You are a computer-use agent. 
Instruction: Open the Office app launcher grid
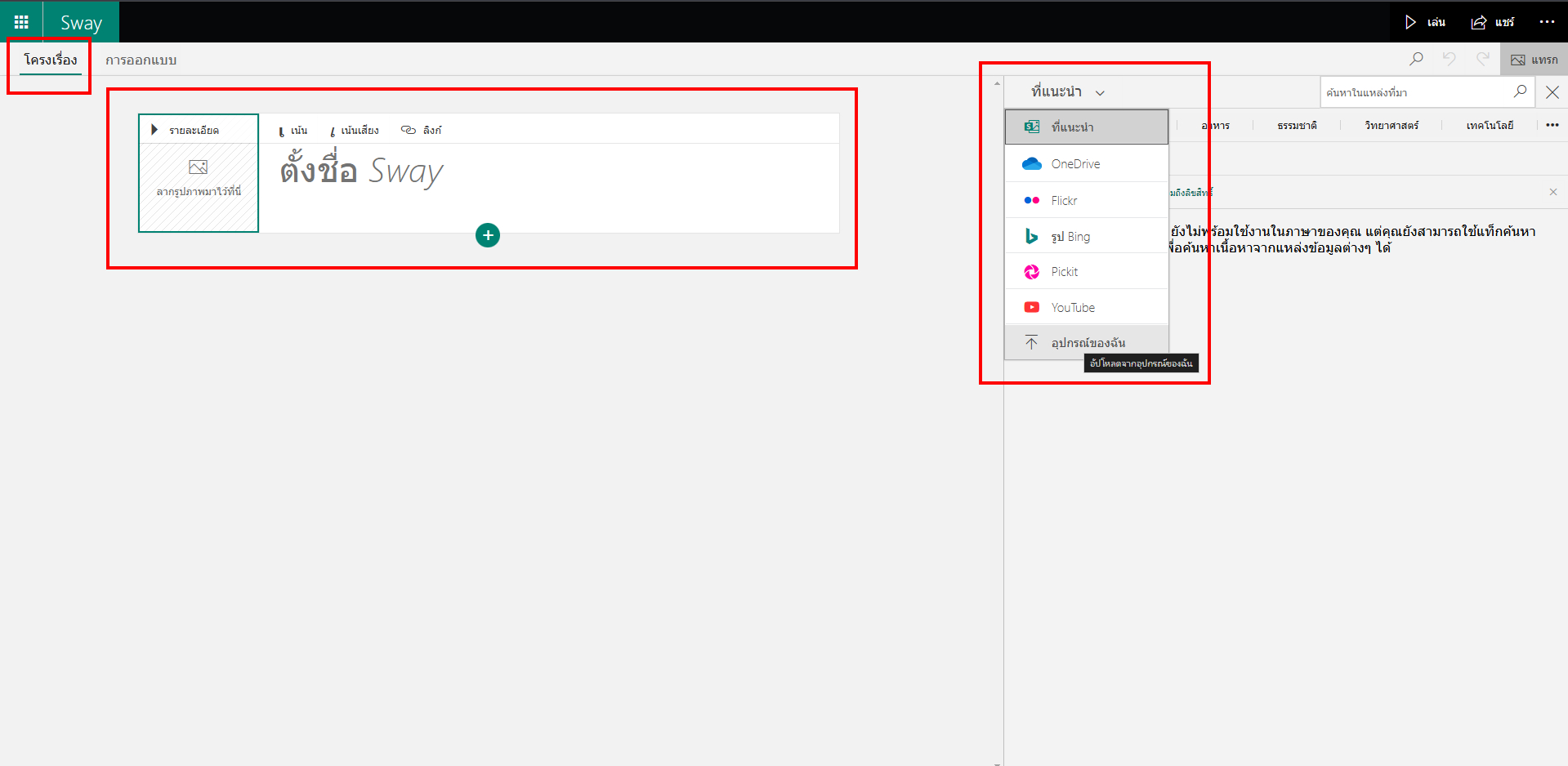coord(21,22)
